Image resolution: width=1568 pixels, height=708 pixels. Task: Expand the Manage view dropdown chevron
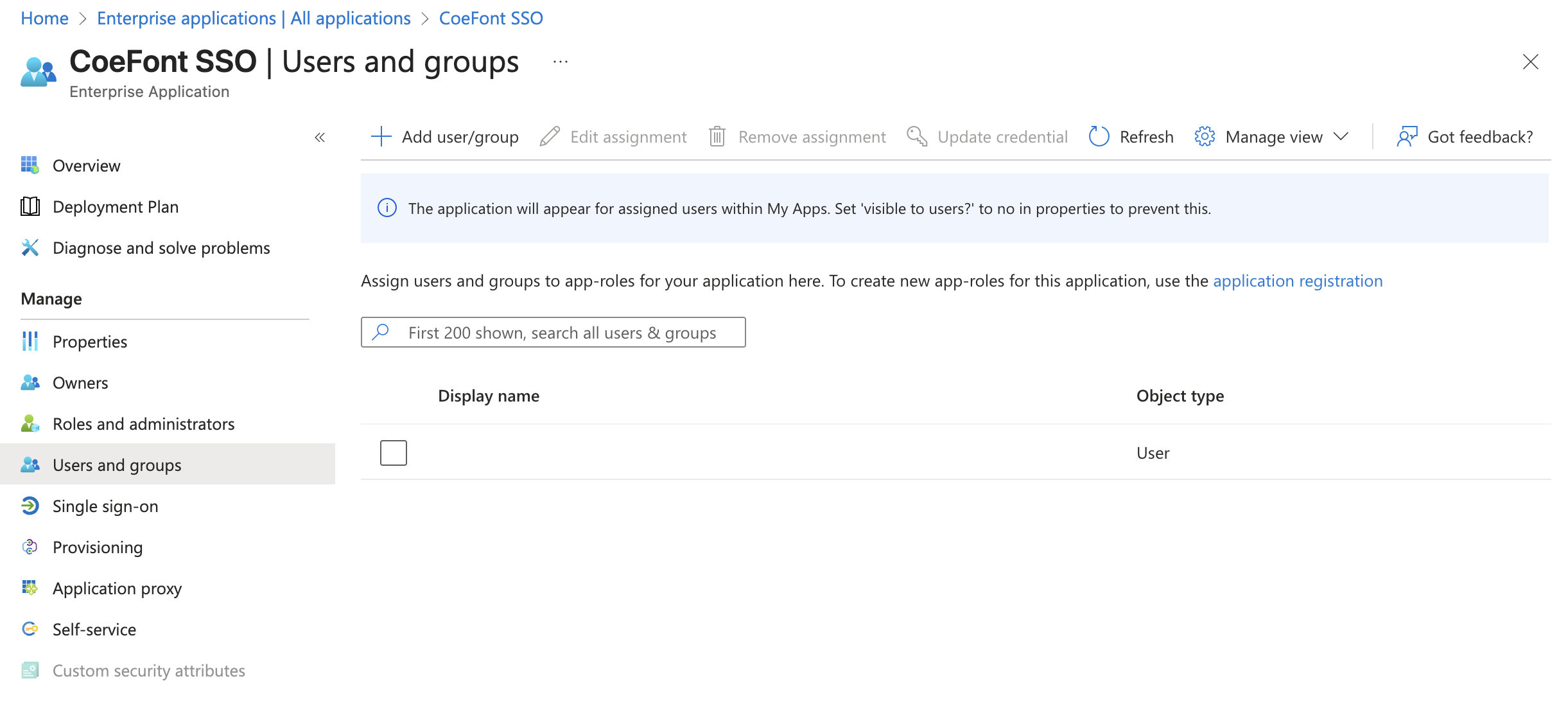click(1341, 136)
